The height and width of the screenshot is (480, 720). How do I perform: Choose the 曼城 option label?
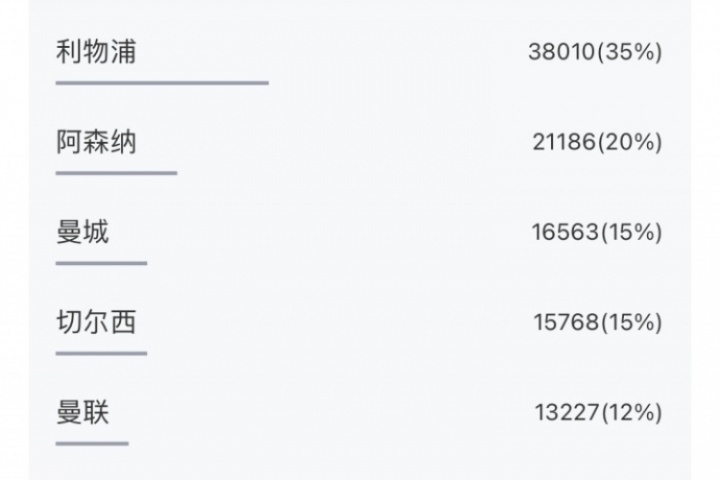[83, 233]
